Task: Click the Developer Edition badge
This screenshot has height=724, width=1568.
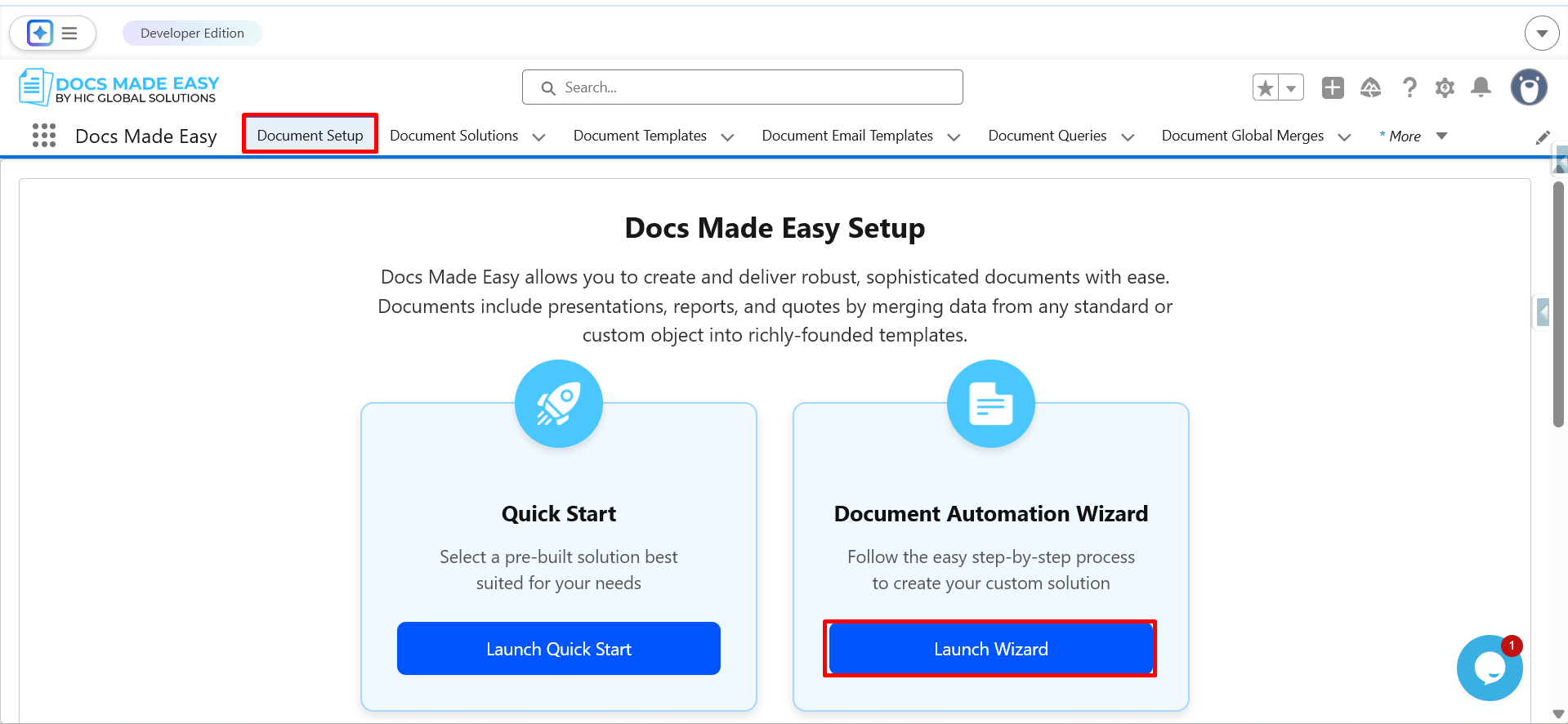Action: (x=192, y=34)
